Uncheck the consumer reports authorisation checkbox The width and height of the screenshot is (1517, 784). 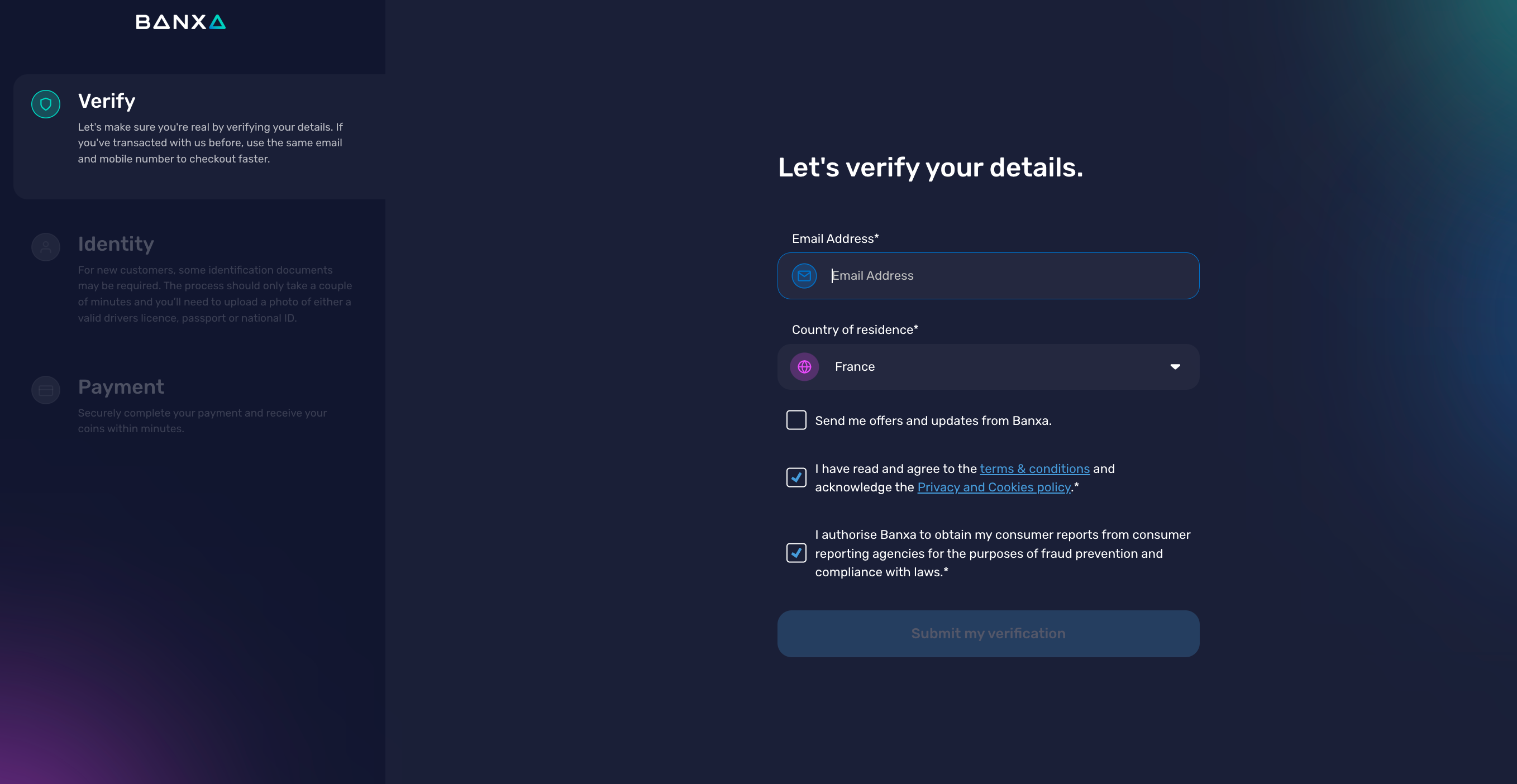pos(796,553)
